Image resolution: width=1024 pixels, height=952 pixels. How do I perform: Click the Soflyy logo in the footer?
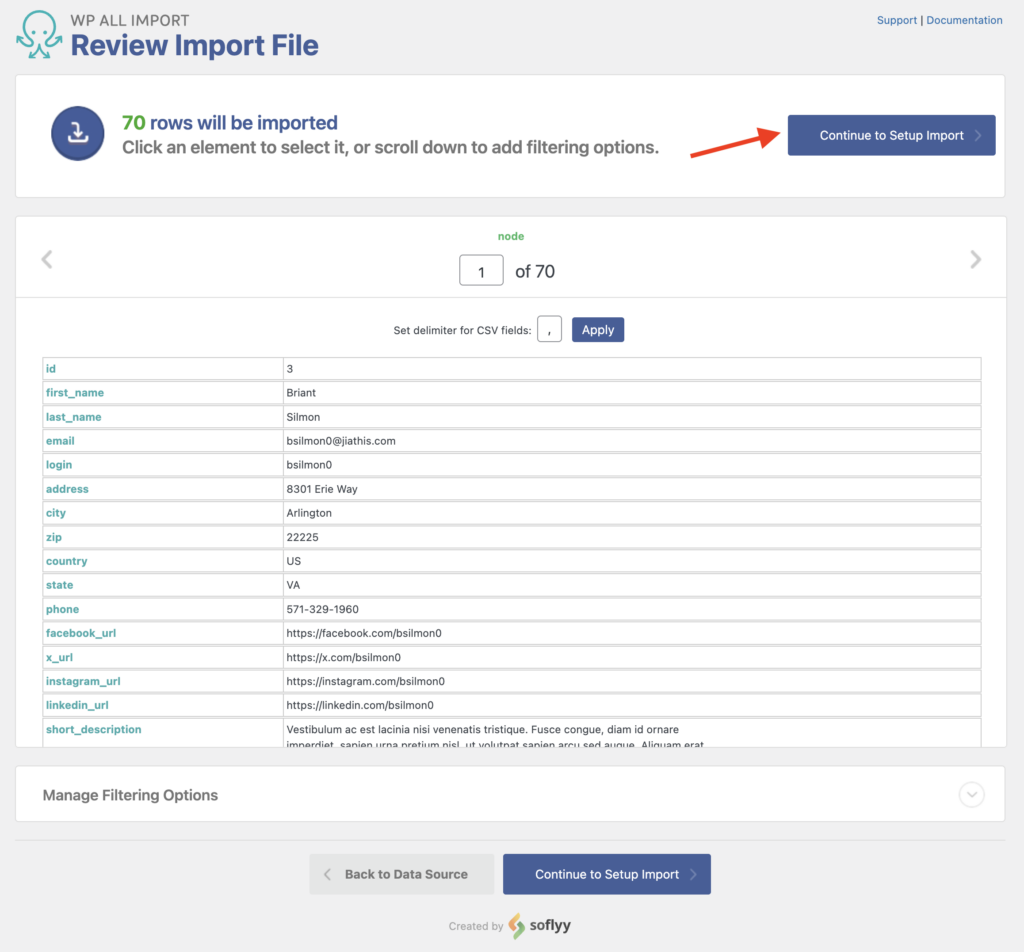pyautogui.click(x=539, y=926)
